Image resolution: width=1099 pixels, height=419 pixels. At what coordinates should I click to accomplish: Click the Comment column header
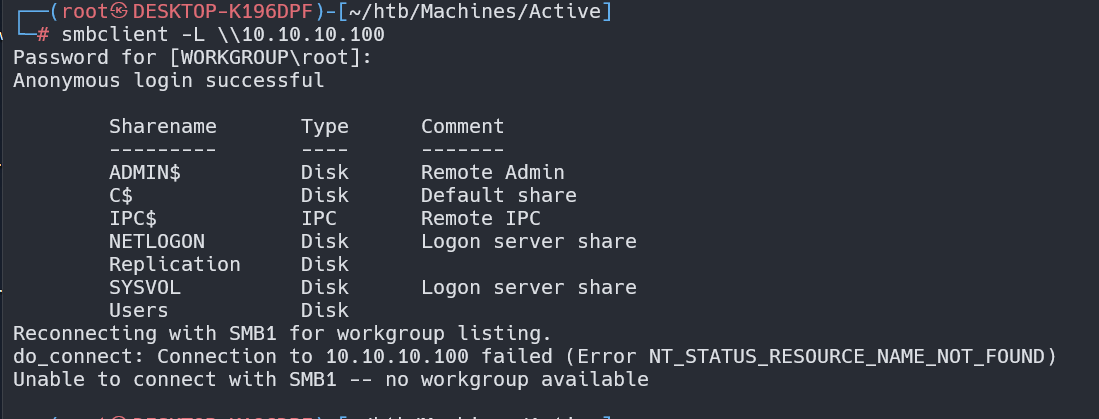pos(463,127)
